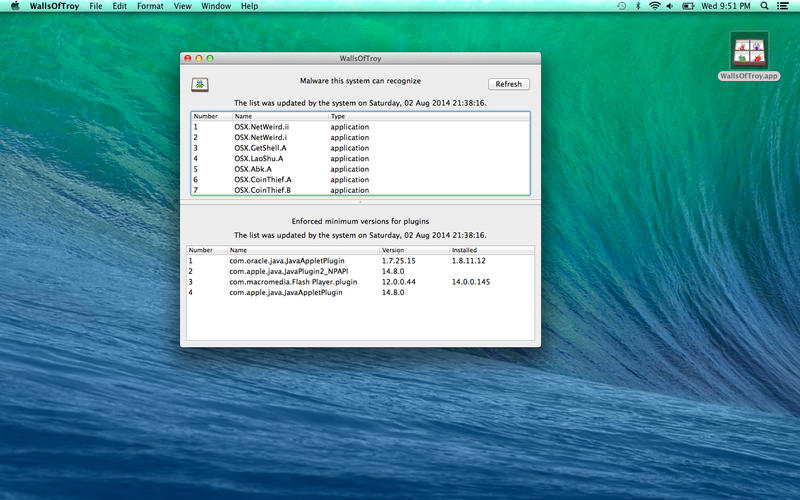Viewport: 800px width, 500px height.
Task: Select the OSX.CoinThief.A malware row
Action: coord(264,180)
